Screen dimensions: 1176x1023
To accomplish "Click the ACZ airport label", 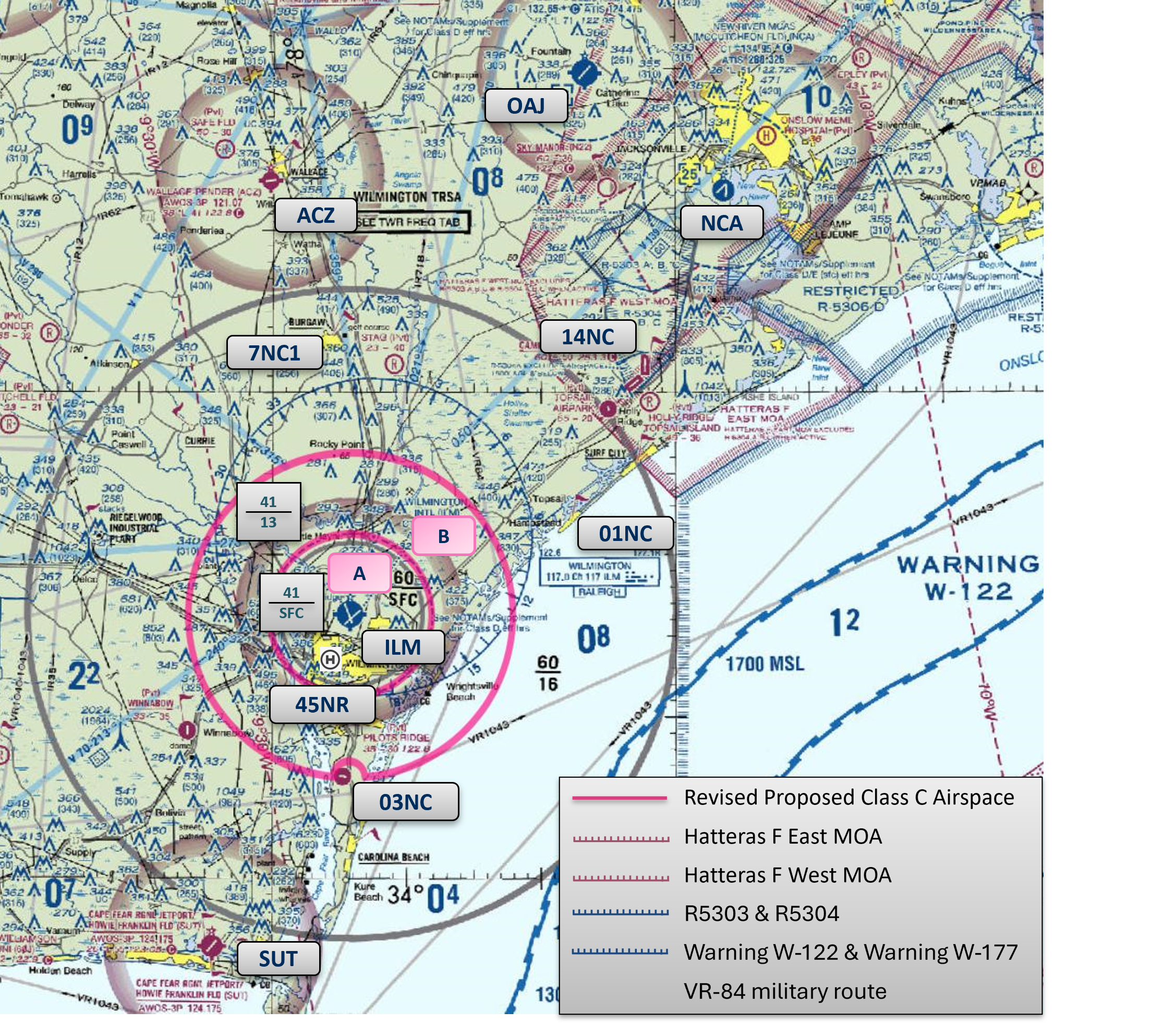I will 316,215.
